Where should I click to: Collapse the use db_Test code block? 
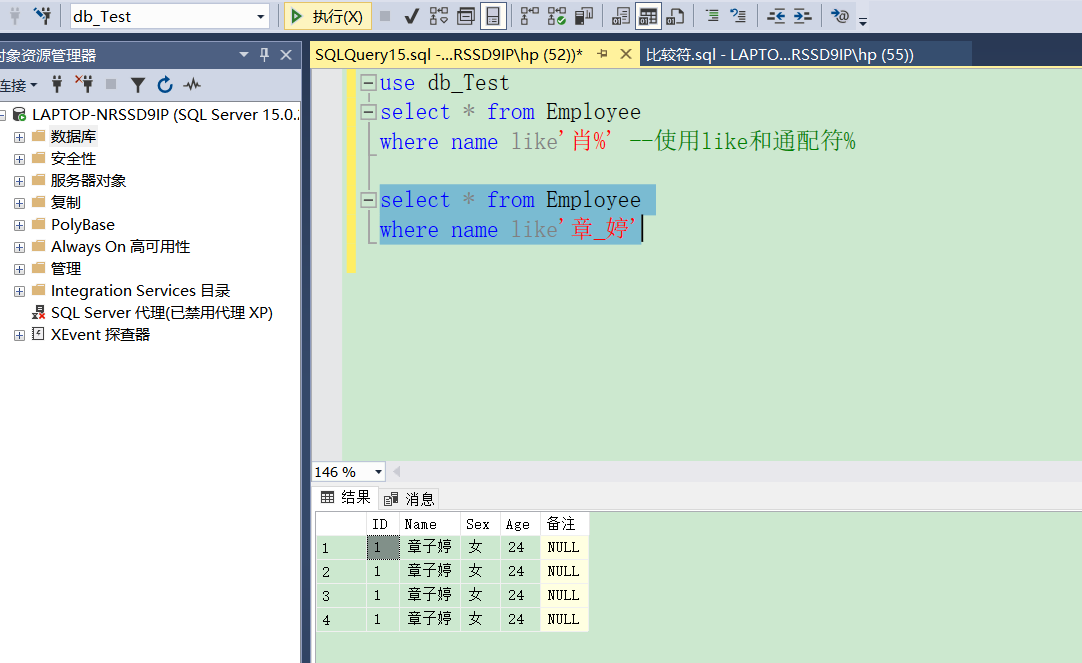coord(368,83)
